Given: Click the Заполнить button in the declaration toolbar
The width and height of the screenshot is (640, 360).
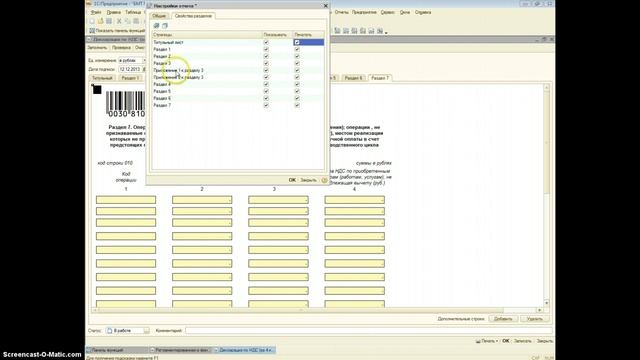Looking at the screenshot, I should tap(97, 48).
